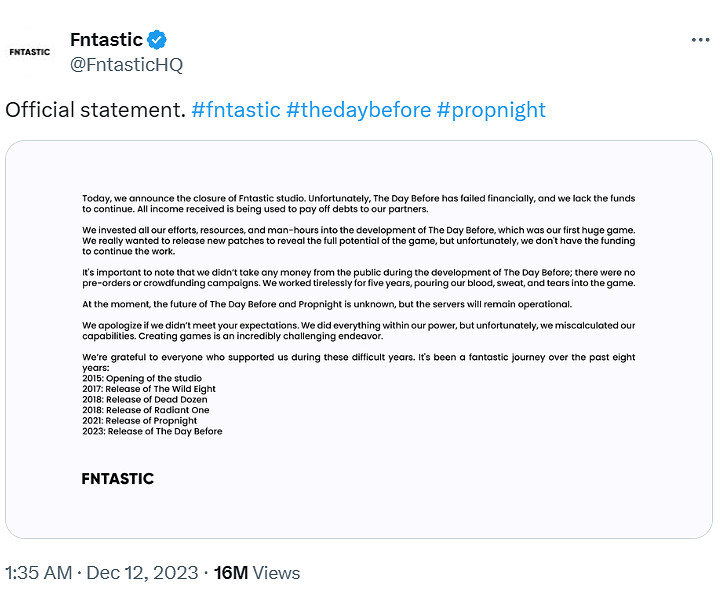Image resolution: width=728 pixels, height=596 pixels.
Task: Click the Fntastic display name
Action: (x=106, y=40)
